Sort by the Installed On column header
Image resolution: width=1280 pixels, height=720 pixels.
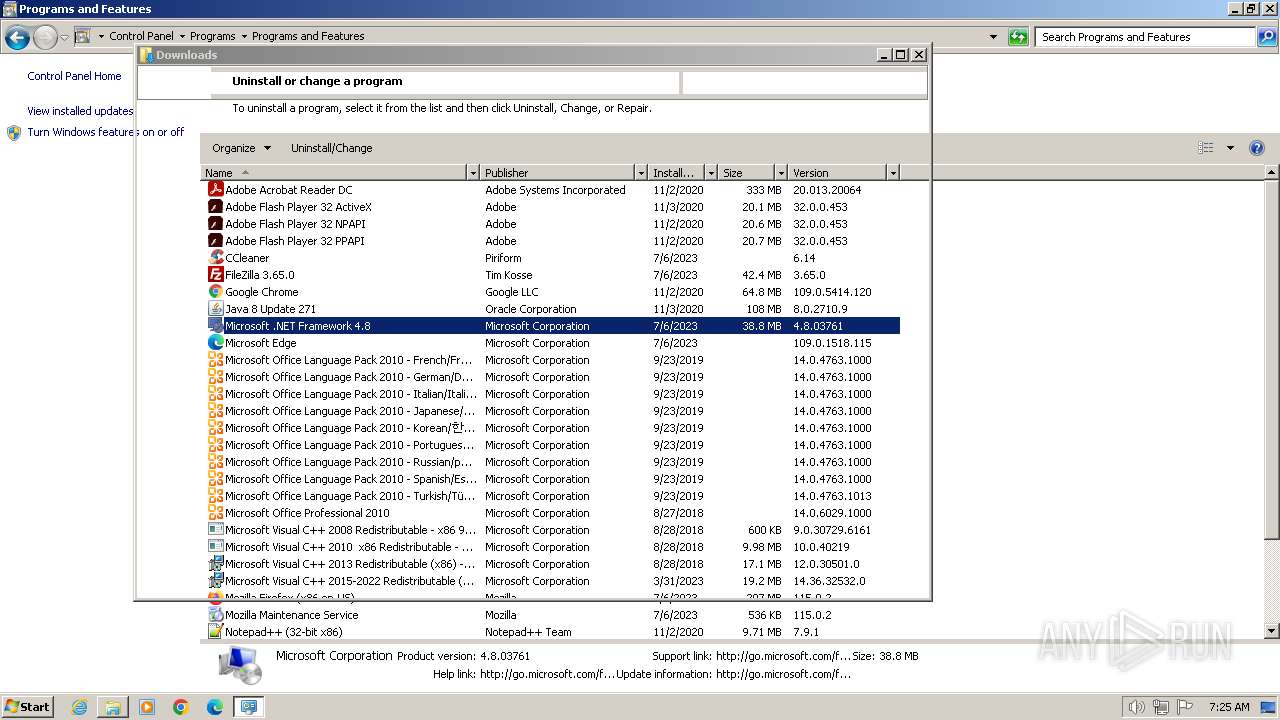pyautogui.click(x=677, y=173)
